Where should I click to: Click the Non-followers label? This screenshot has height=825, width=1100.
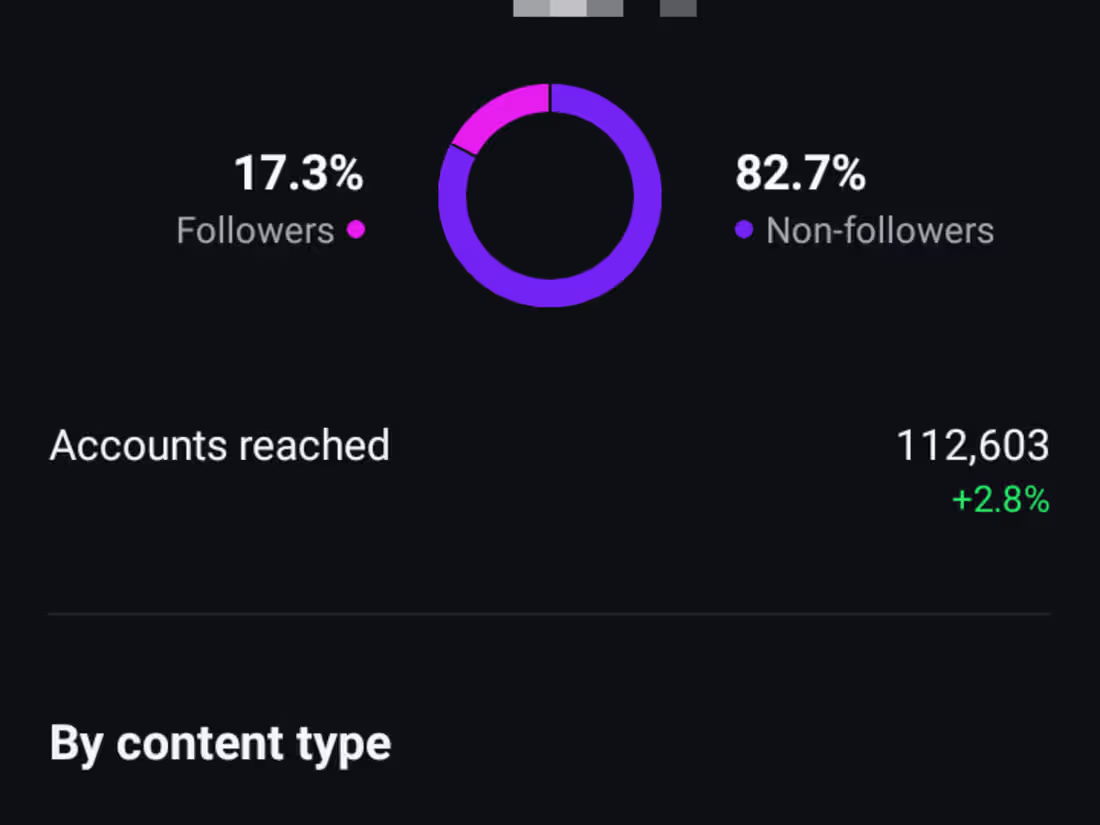[x=880, y=231]
